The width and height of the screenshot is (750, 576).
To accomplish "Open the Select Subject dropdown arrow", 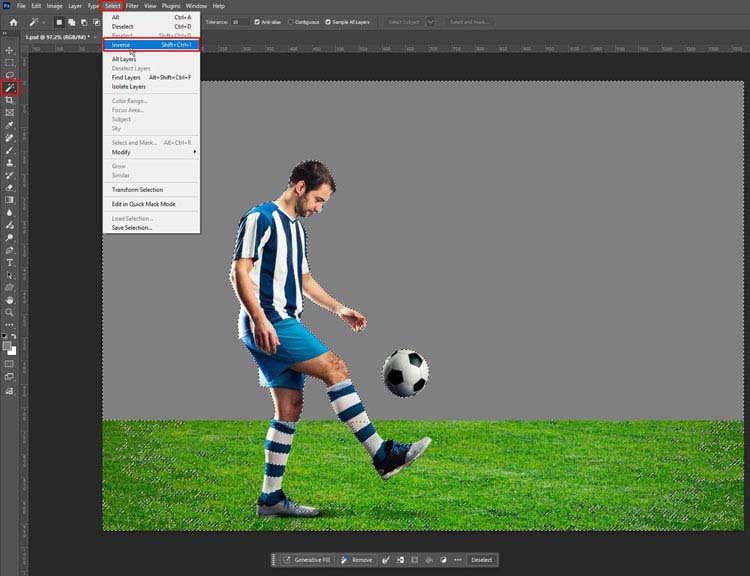I will (431, 21).
